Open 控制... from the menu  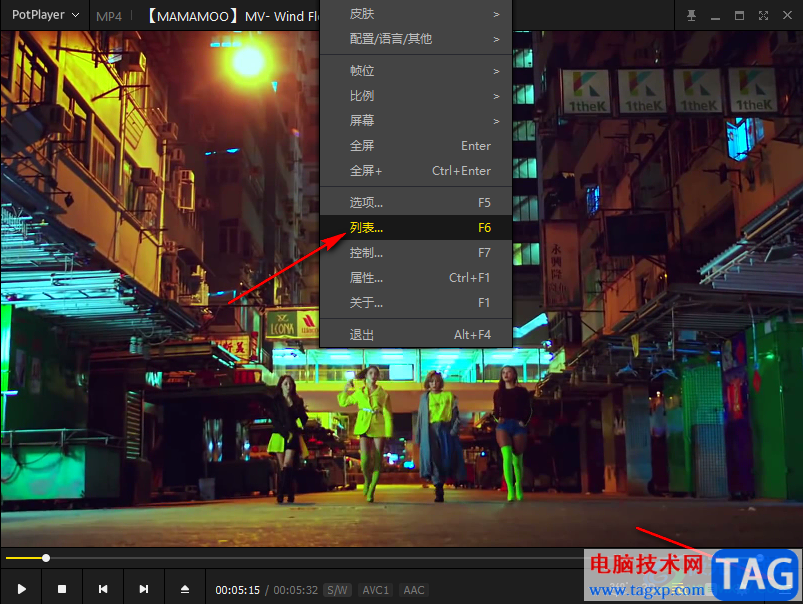coord(416,253)
